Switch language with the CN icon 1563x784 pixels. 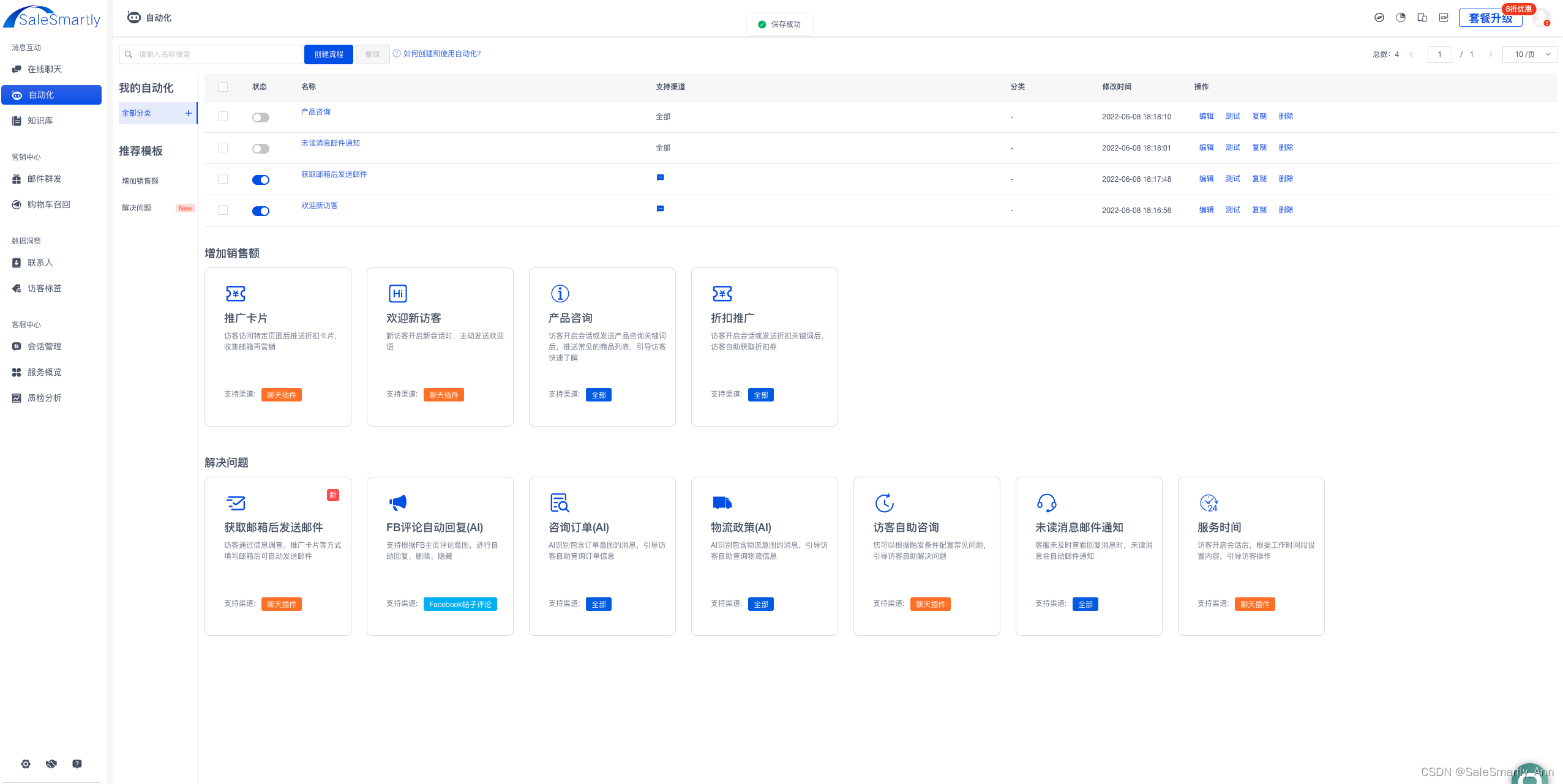[1444, 18]
